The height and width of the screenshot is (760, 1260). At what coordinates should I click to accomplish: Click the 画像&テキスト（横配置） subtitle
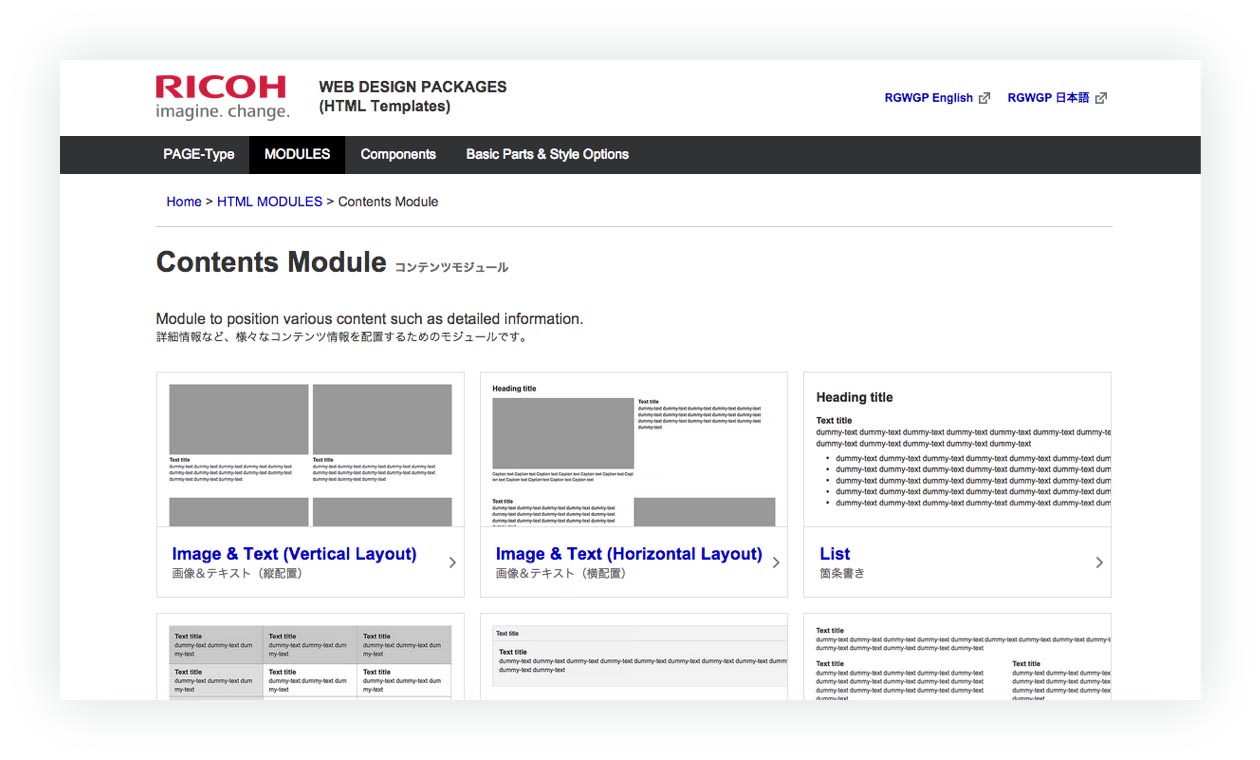pos(561,574)
